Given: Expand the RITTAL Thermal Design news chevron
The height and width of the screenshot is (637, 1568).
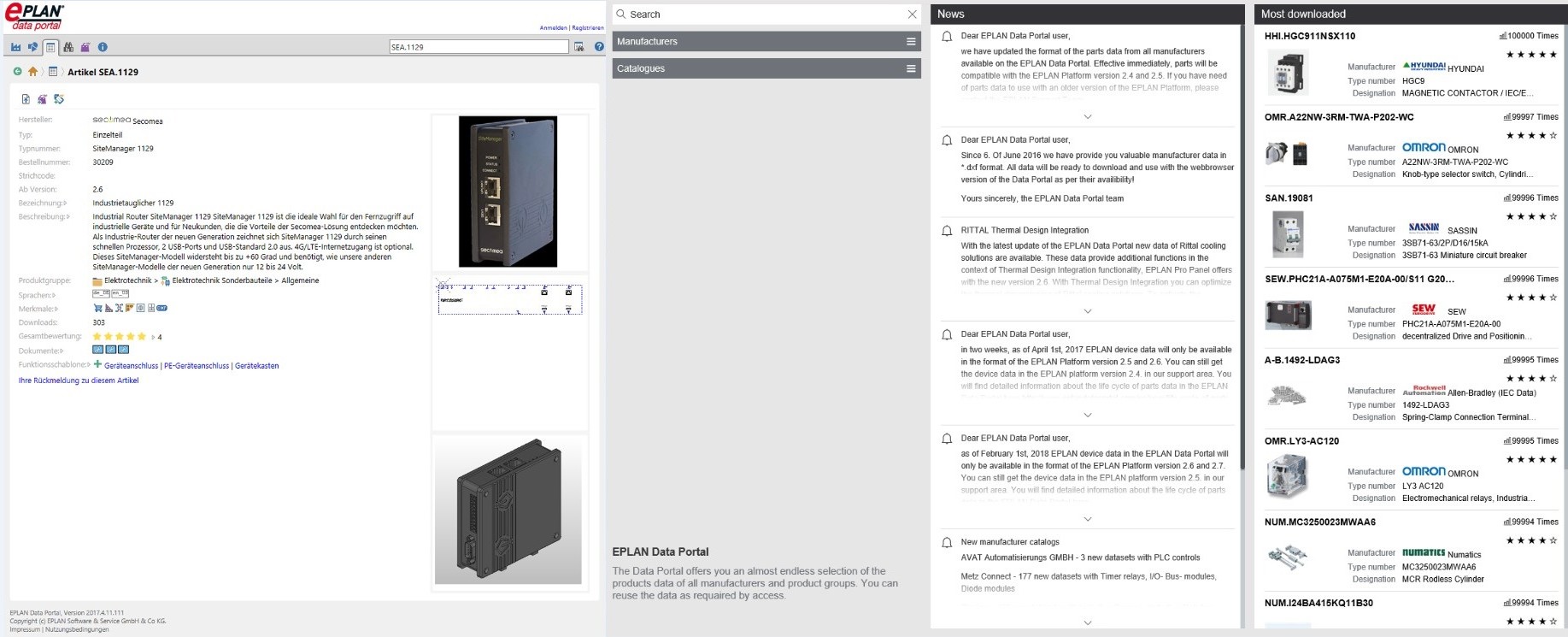Looking at the screenshot, I should tap(1087, 311).
